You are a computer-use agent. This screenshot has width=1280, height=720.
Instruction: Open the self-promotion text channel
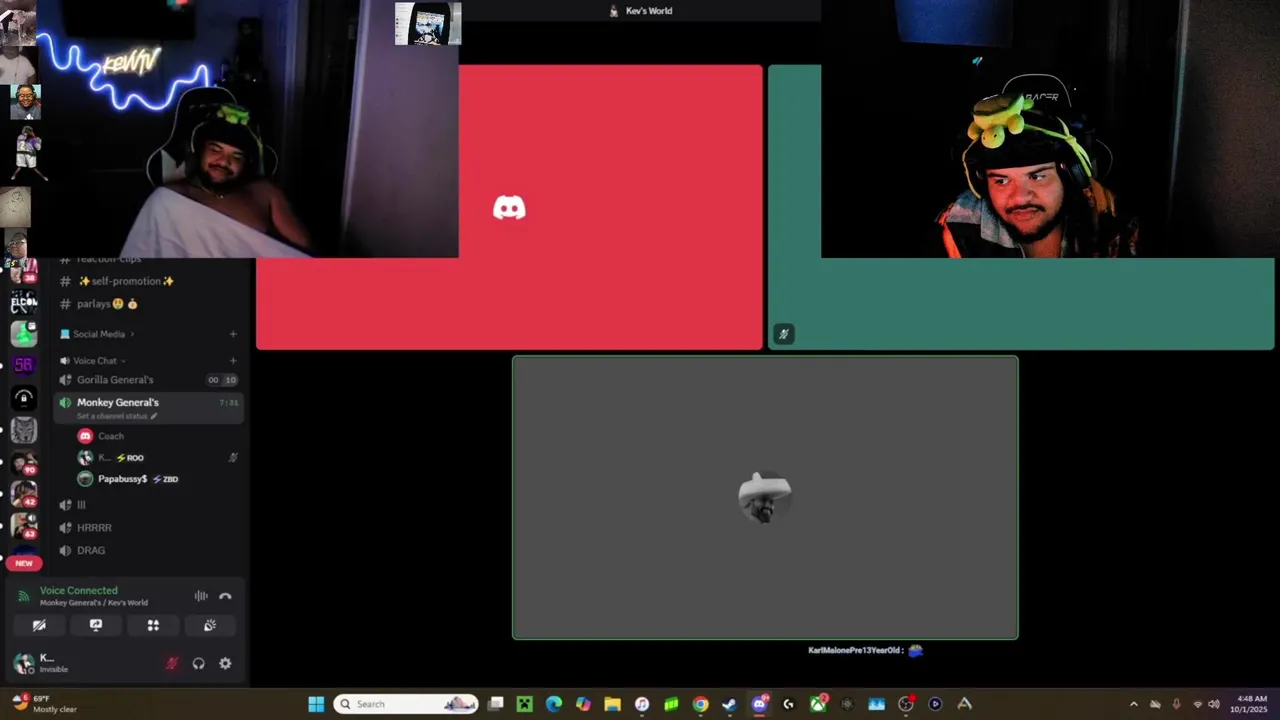coord(148,281)
